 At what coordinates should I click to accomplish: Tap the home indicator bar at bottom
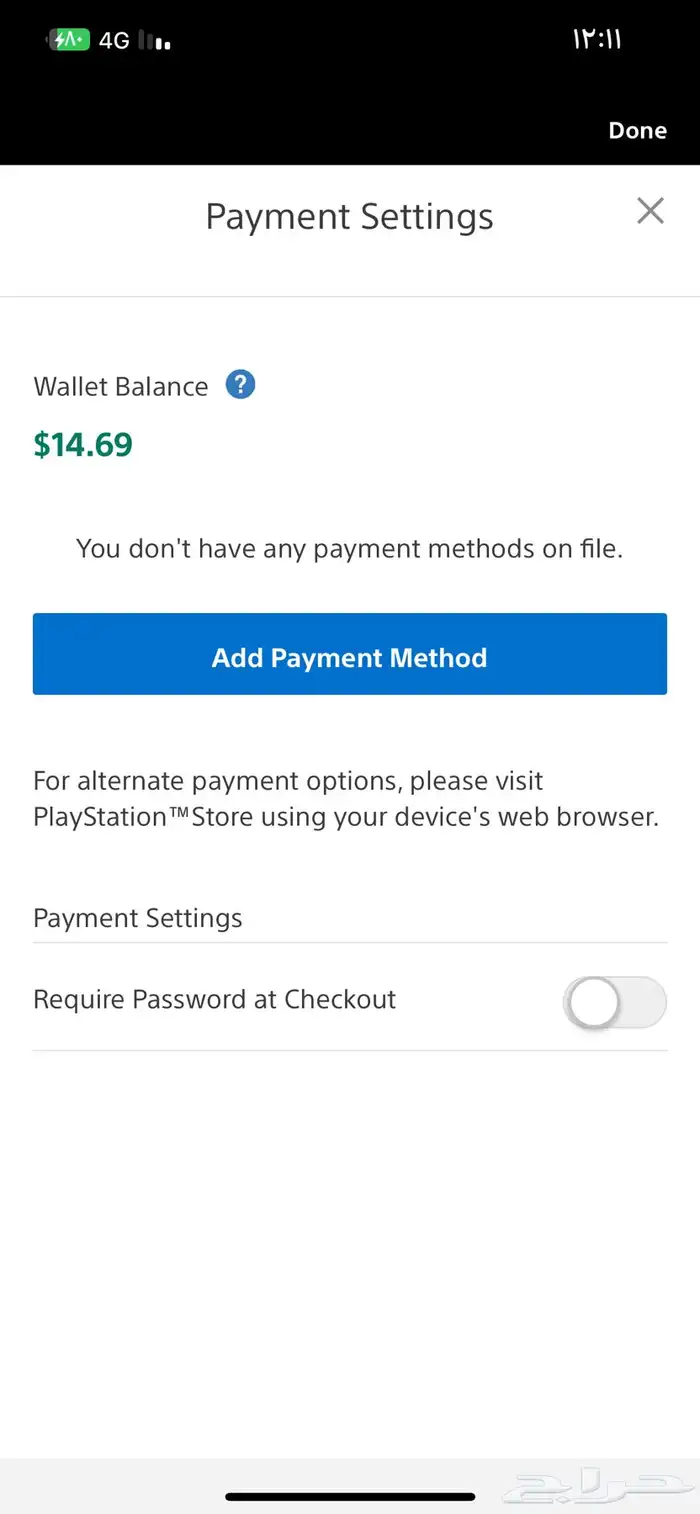(350, 1496)
